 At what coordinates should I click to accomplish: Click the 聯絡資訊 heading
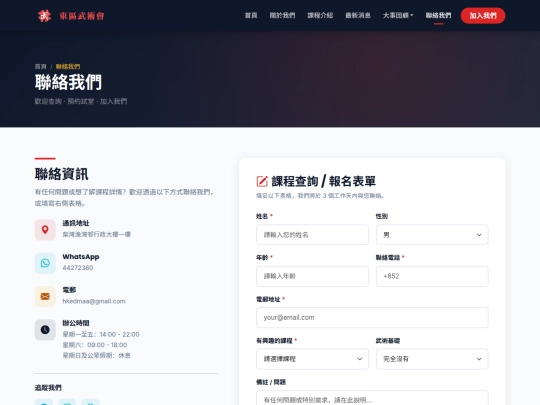pos(61,174)
